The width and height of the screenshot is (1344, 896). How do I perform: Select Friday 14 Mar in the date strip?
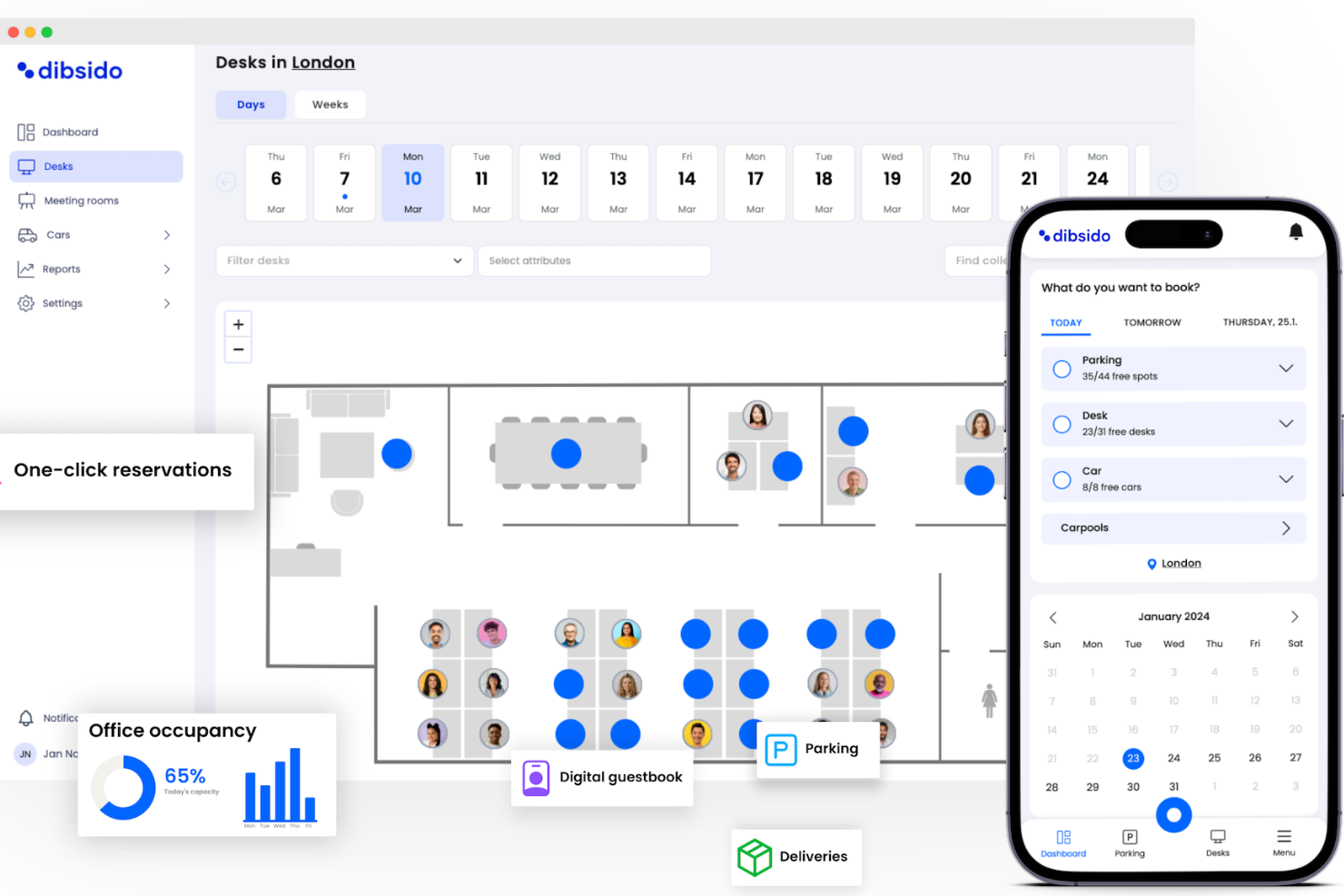pyautogui.click(x=687, y=182)
